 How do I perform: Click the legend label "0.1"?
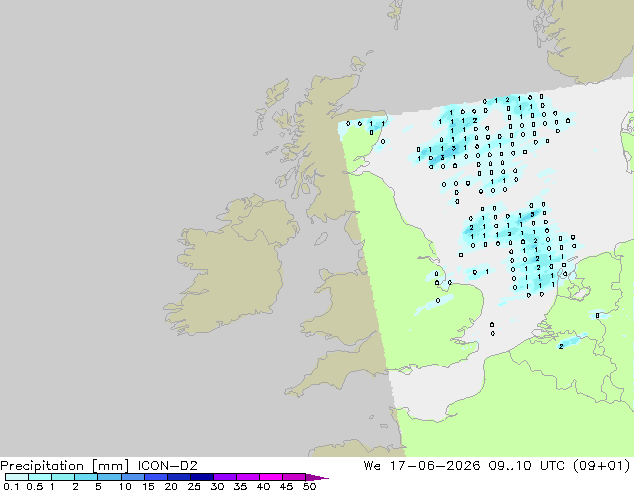click(x=11, y=486)
